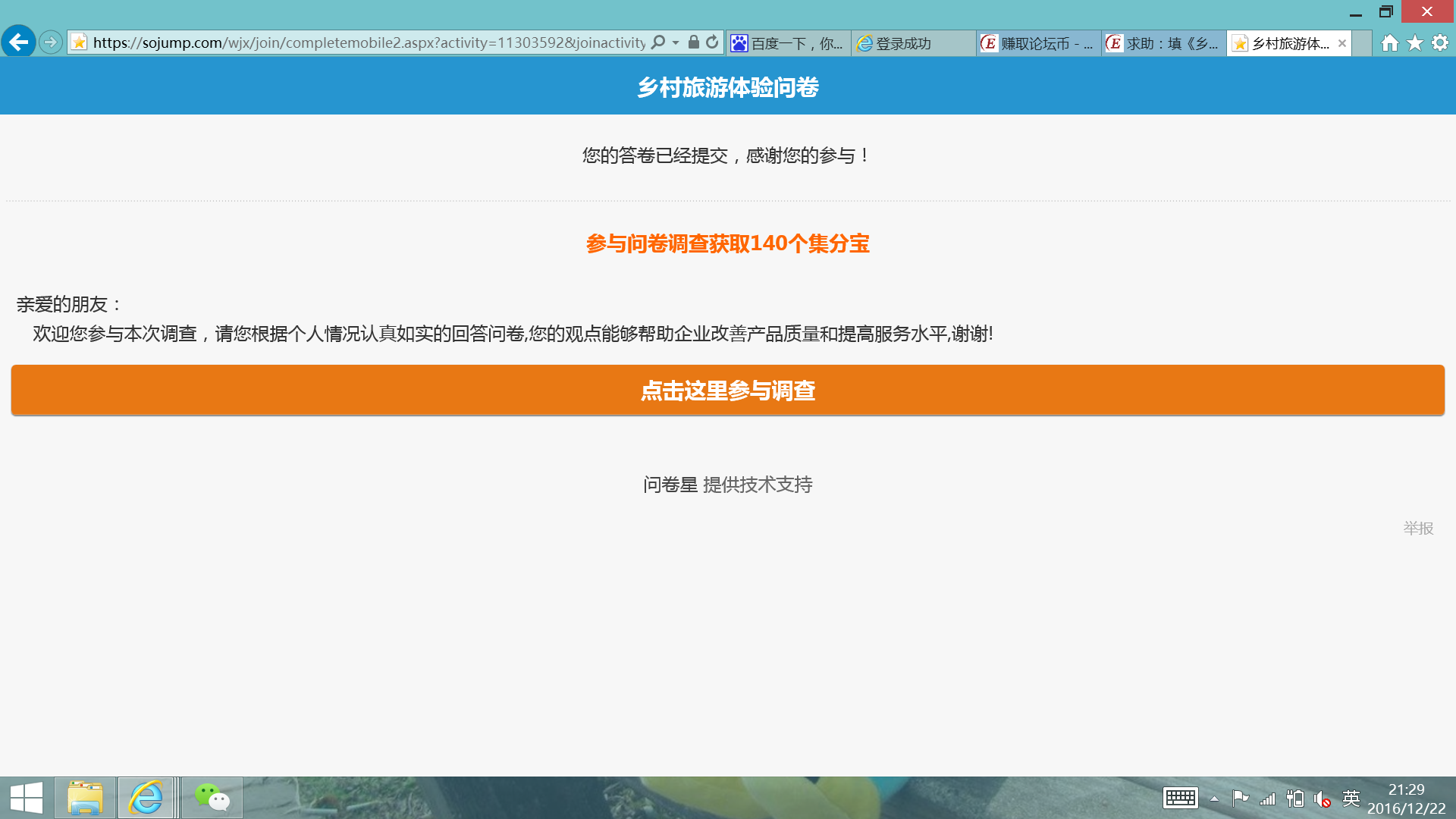1456x819 pixels.
Task: Click the address bar search magnifier icon
Action: [658, 42]
